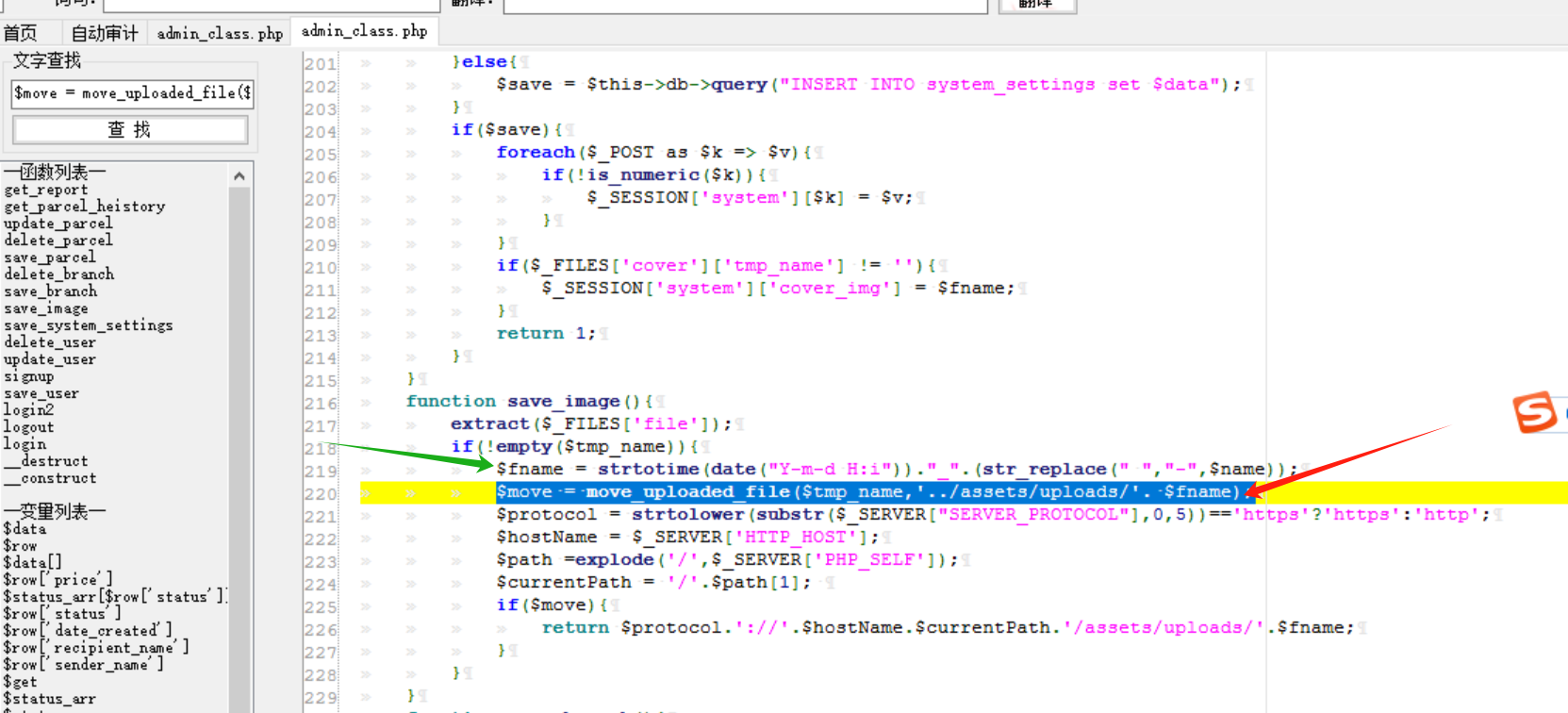Click the $hostName = $_SERVER line
This screenshot has height=713, width=1568.
pos(687,537)
